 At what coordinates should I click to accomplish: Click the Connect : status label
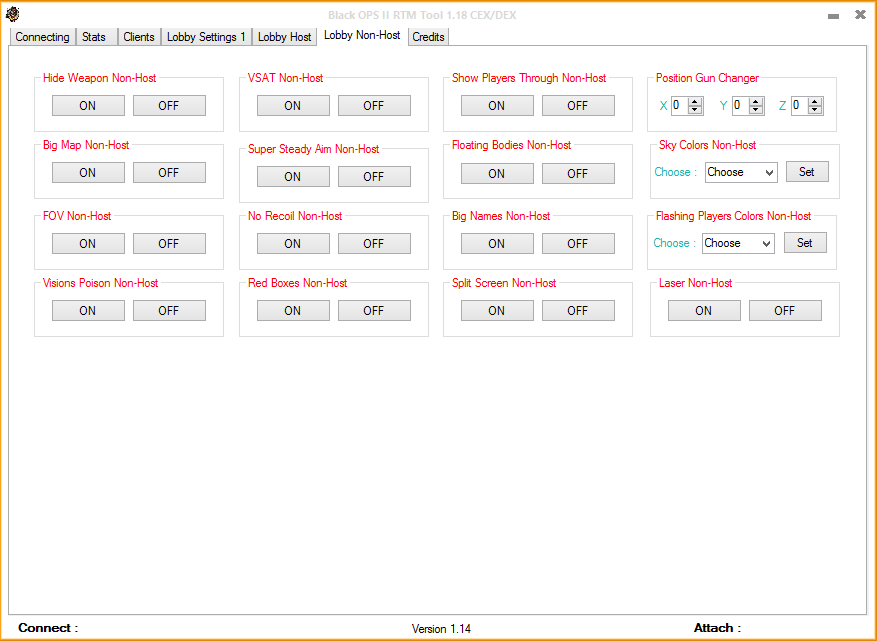click(48, 628)
